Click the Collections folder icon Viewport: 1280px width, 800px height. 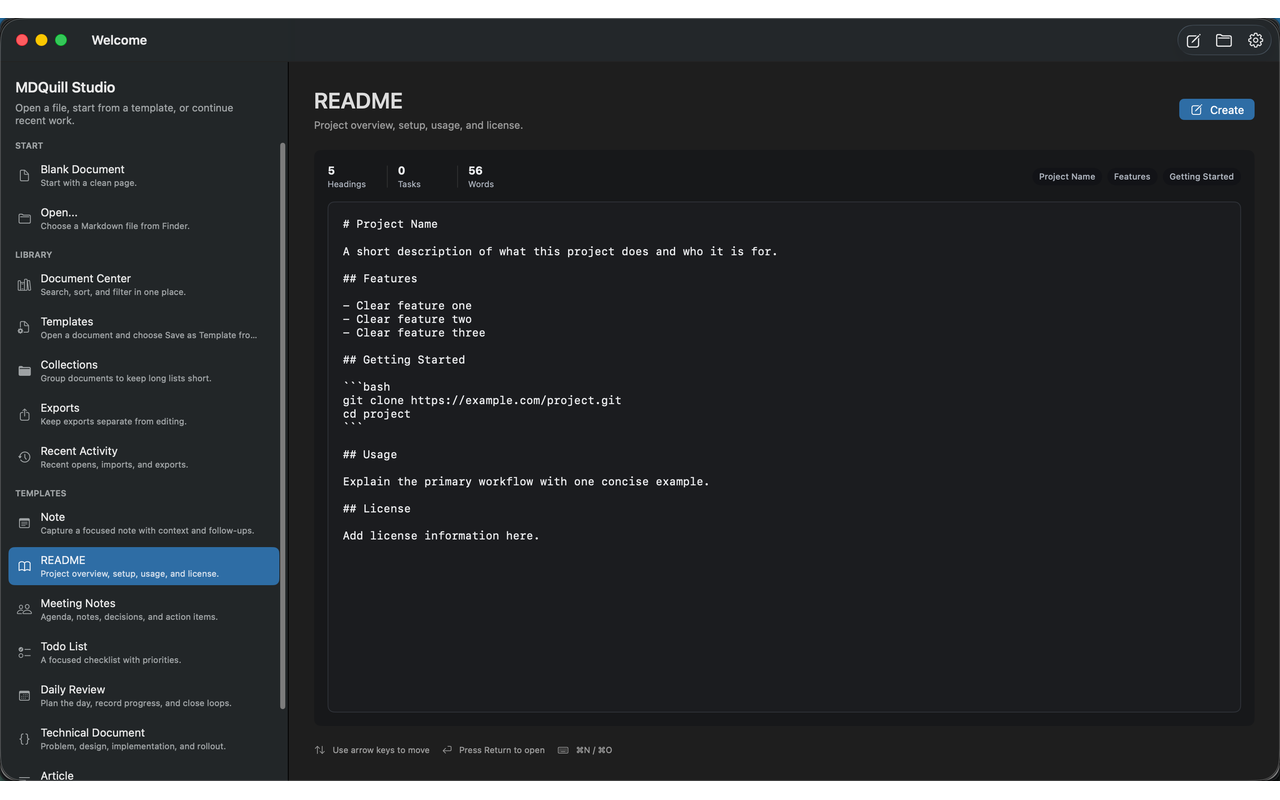(25, 371)
